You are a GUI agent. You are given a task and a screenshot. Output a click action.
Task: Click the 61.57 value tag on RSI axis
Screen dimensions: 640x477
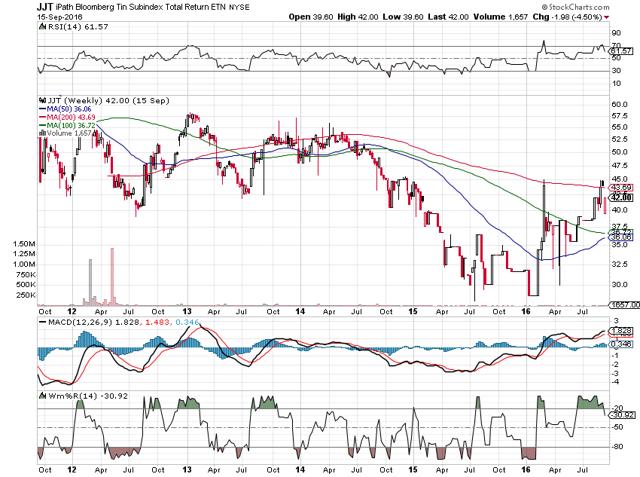pyautogui.click(x=621, y=51)
